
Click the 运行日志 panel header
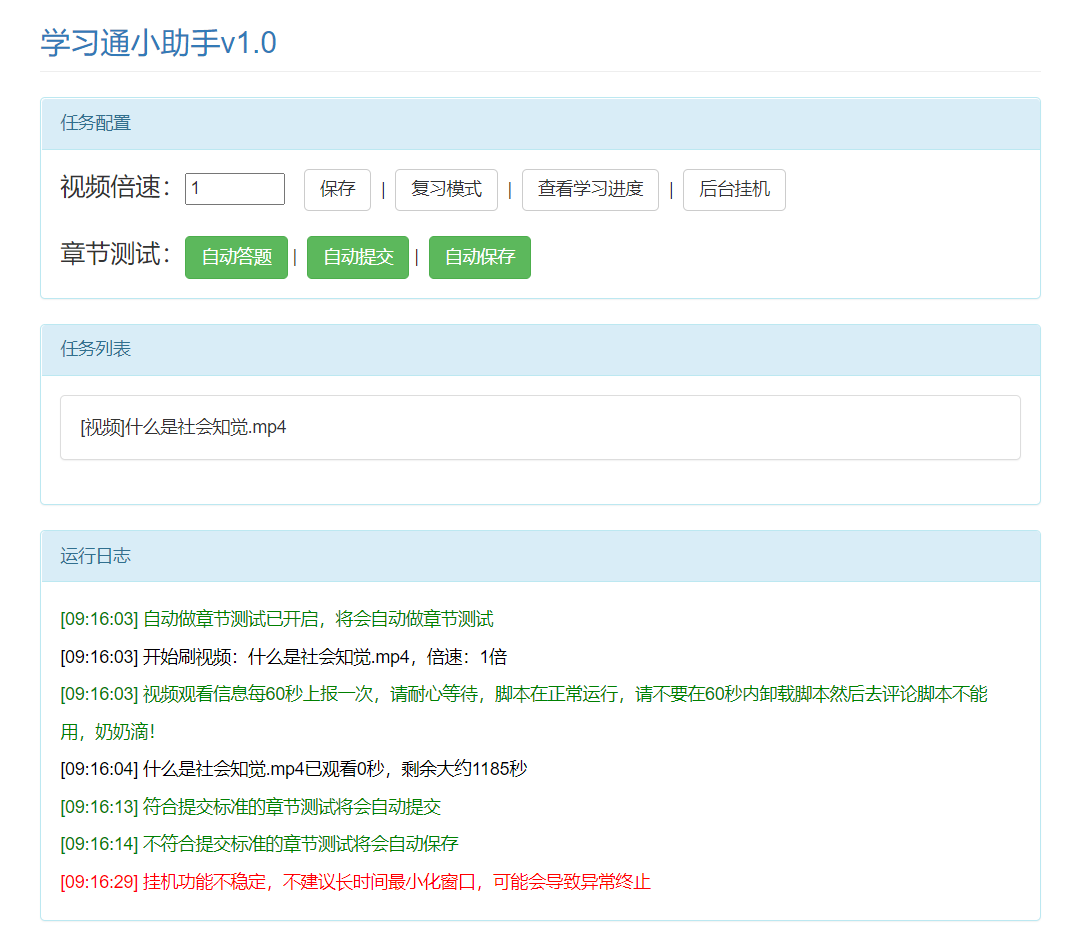540,556
